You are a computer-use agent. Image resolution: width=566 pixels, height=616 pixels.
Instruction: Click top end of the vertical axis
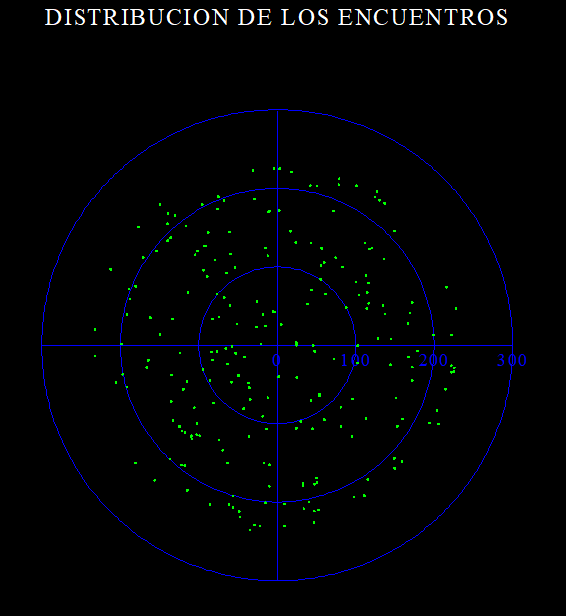tap(277, 110)
